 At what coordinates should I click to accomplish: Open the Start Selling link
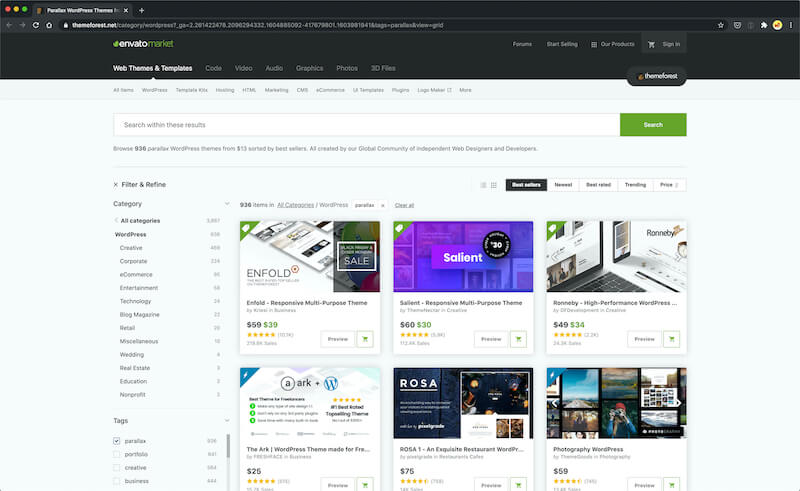click(x=562, y=44)
